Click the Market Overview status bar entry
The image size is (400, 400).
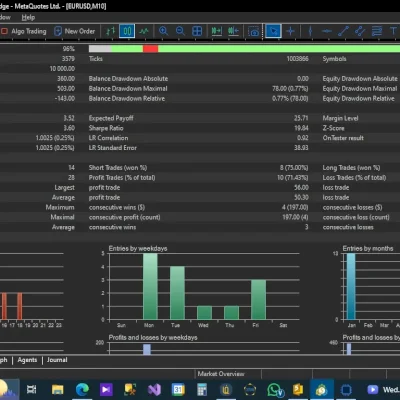click(x=221, y=374)
